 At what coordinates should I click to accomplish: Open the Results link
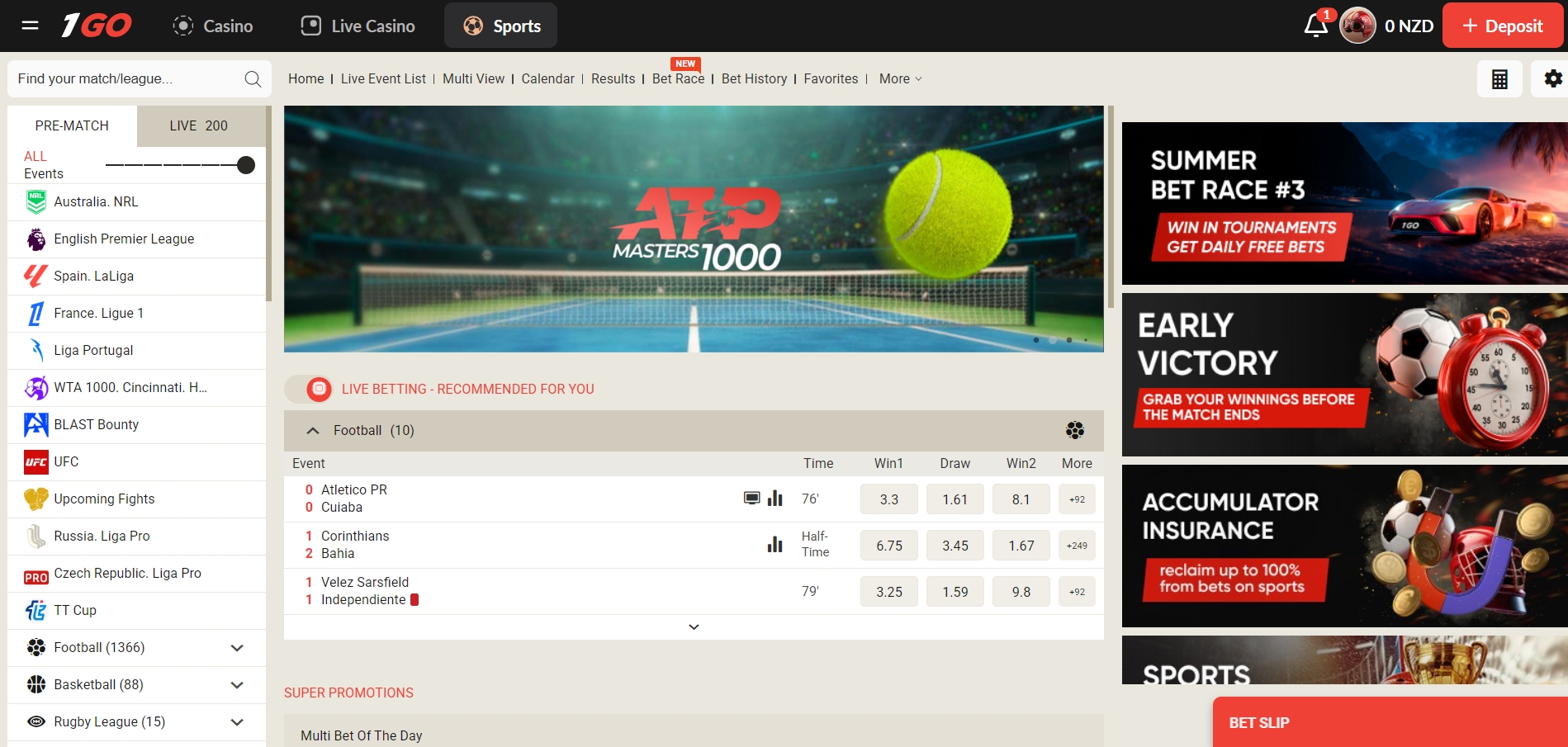613,79
